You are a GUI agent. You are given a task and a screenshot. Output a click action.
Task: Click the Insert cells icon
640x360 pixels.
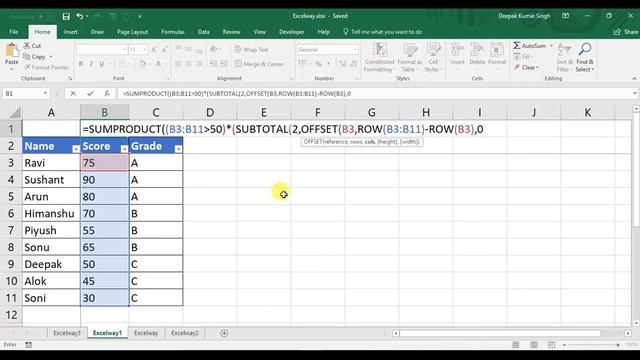[458, 50]
